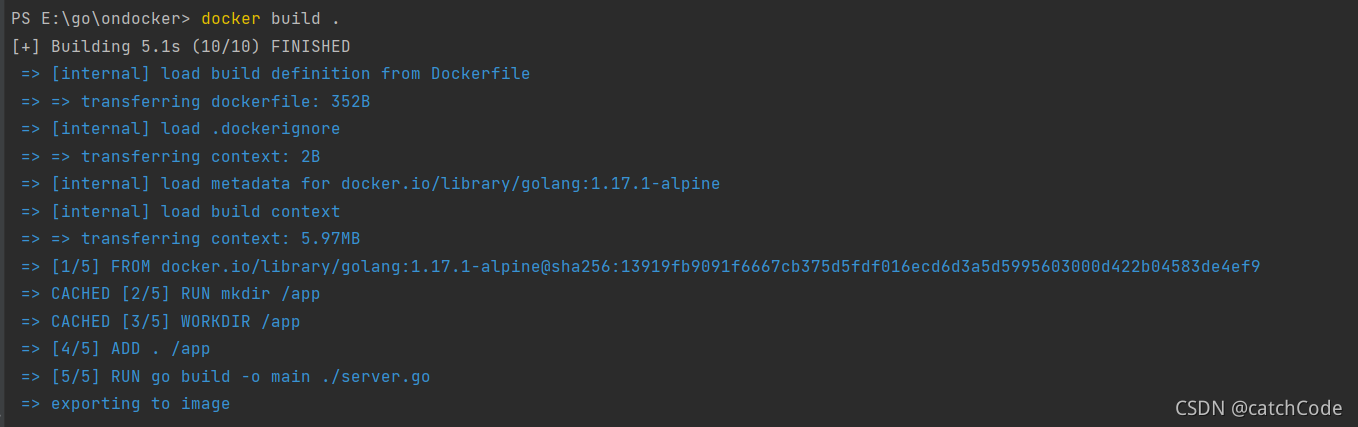Click 'CACHED [3/5] WORKDIR /app' line
This screenshot has height=427, width=1358.
[x=160, y=321]
